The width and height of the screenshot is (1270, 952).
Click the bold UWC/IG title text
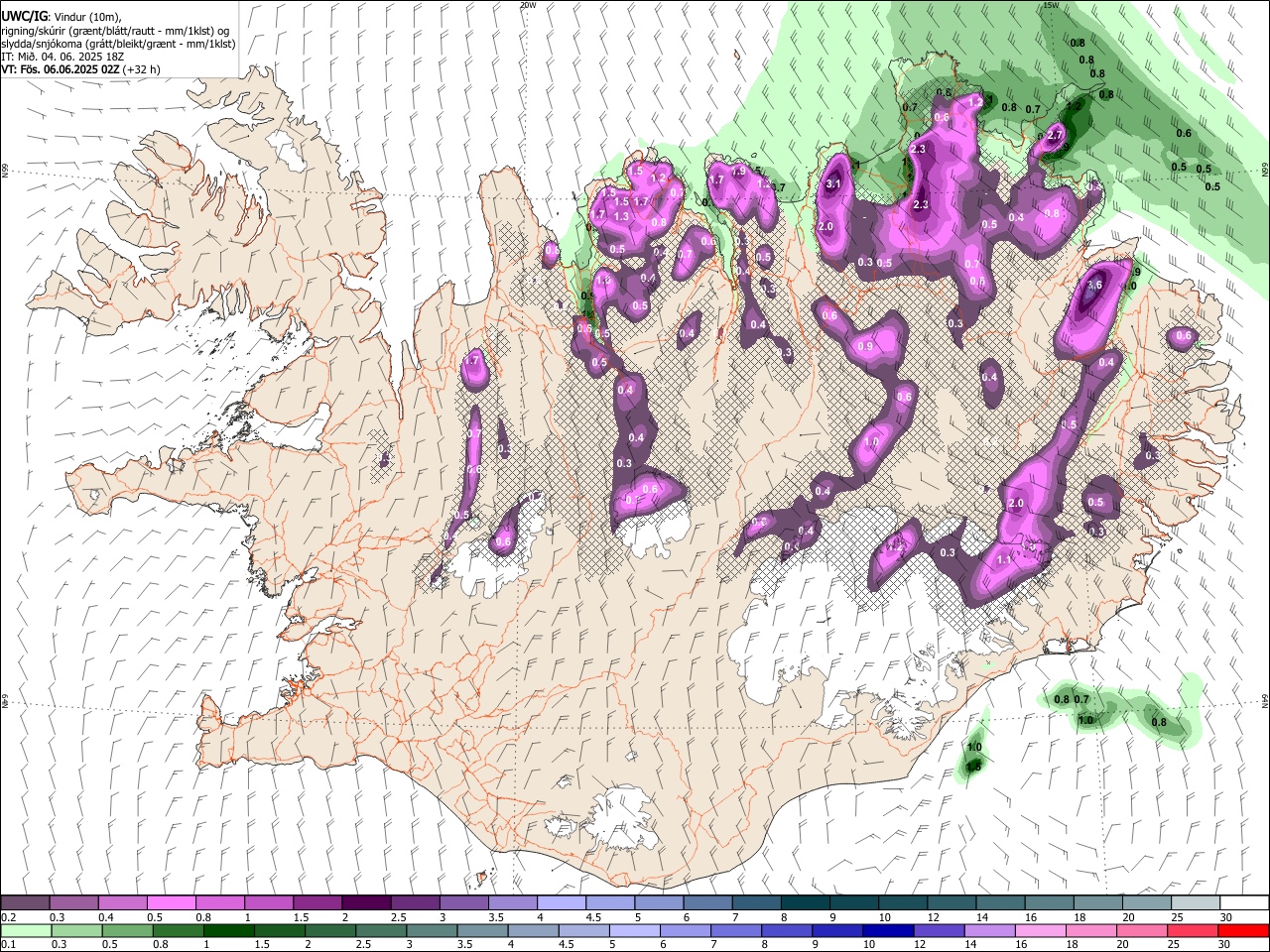24,17
